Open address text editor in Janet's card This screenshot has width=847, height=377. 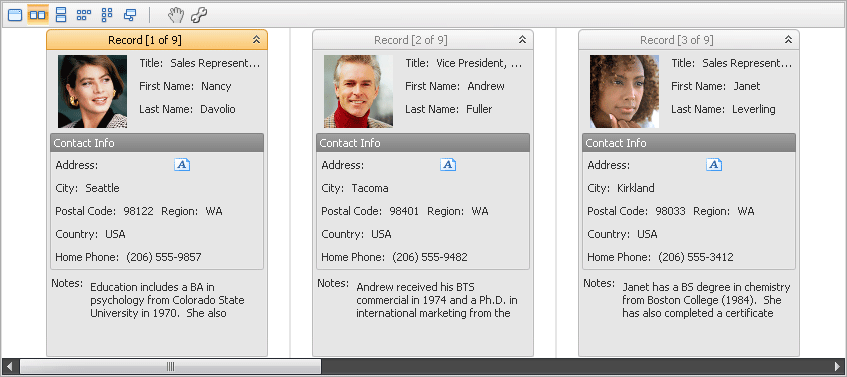point(714,165)
